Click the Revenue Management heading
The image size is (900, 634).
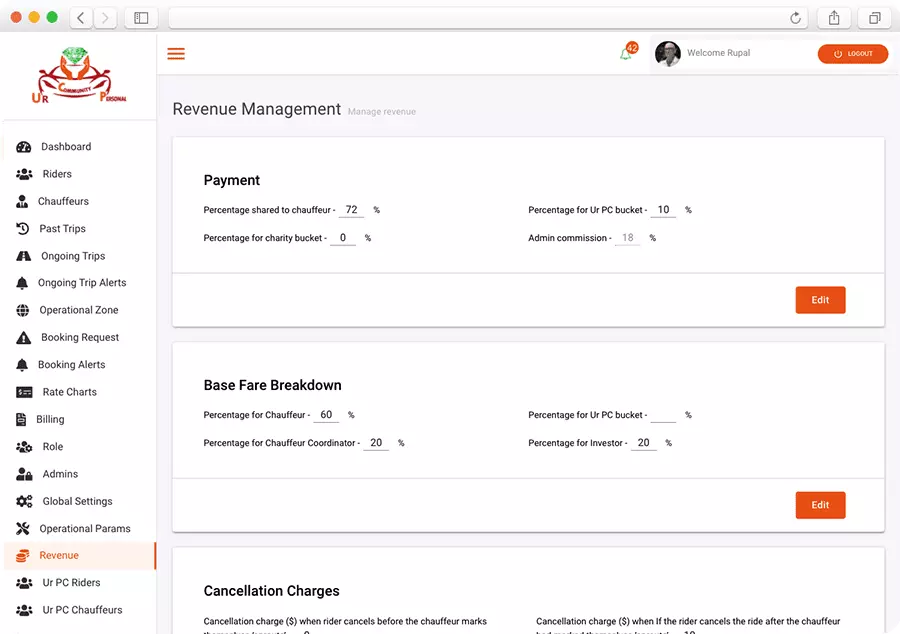coord(257,109)
